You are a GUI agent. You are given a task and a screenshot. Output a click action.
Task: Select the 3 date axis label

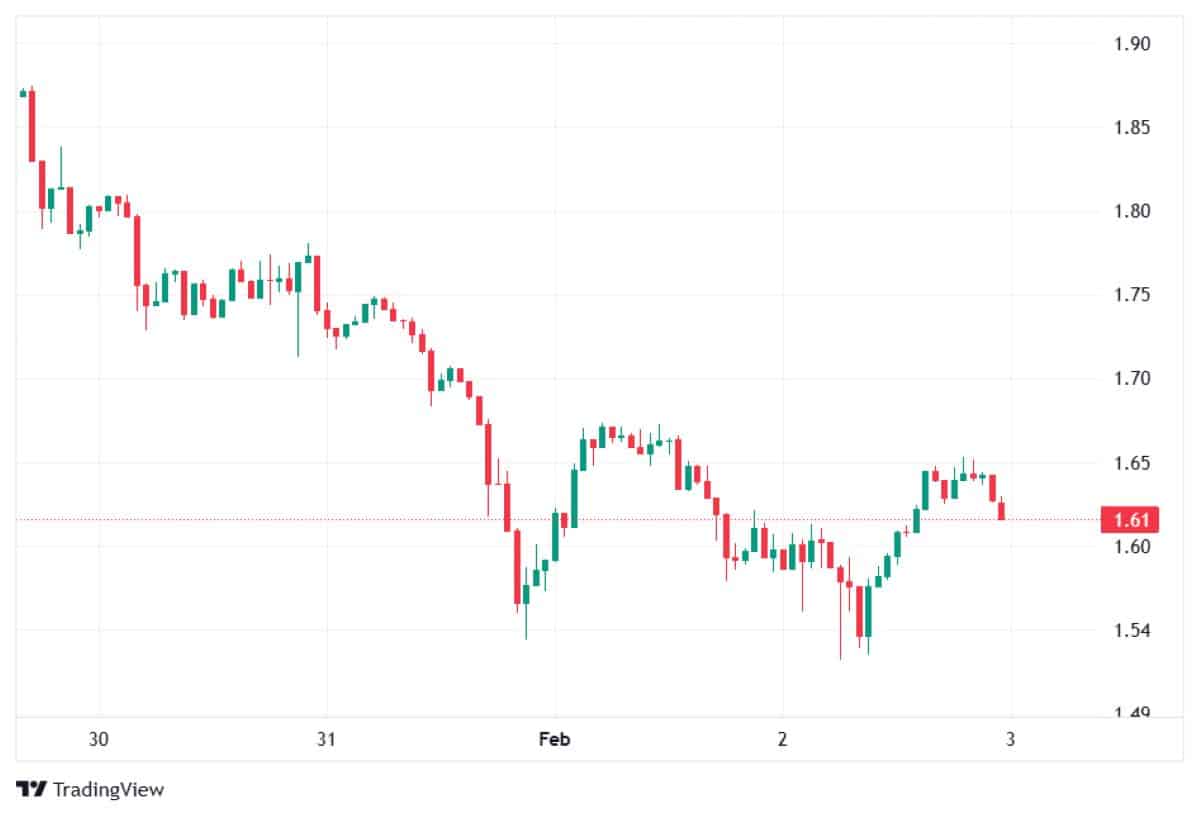(1010, 740)
